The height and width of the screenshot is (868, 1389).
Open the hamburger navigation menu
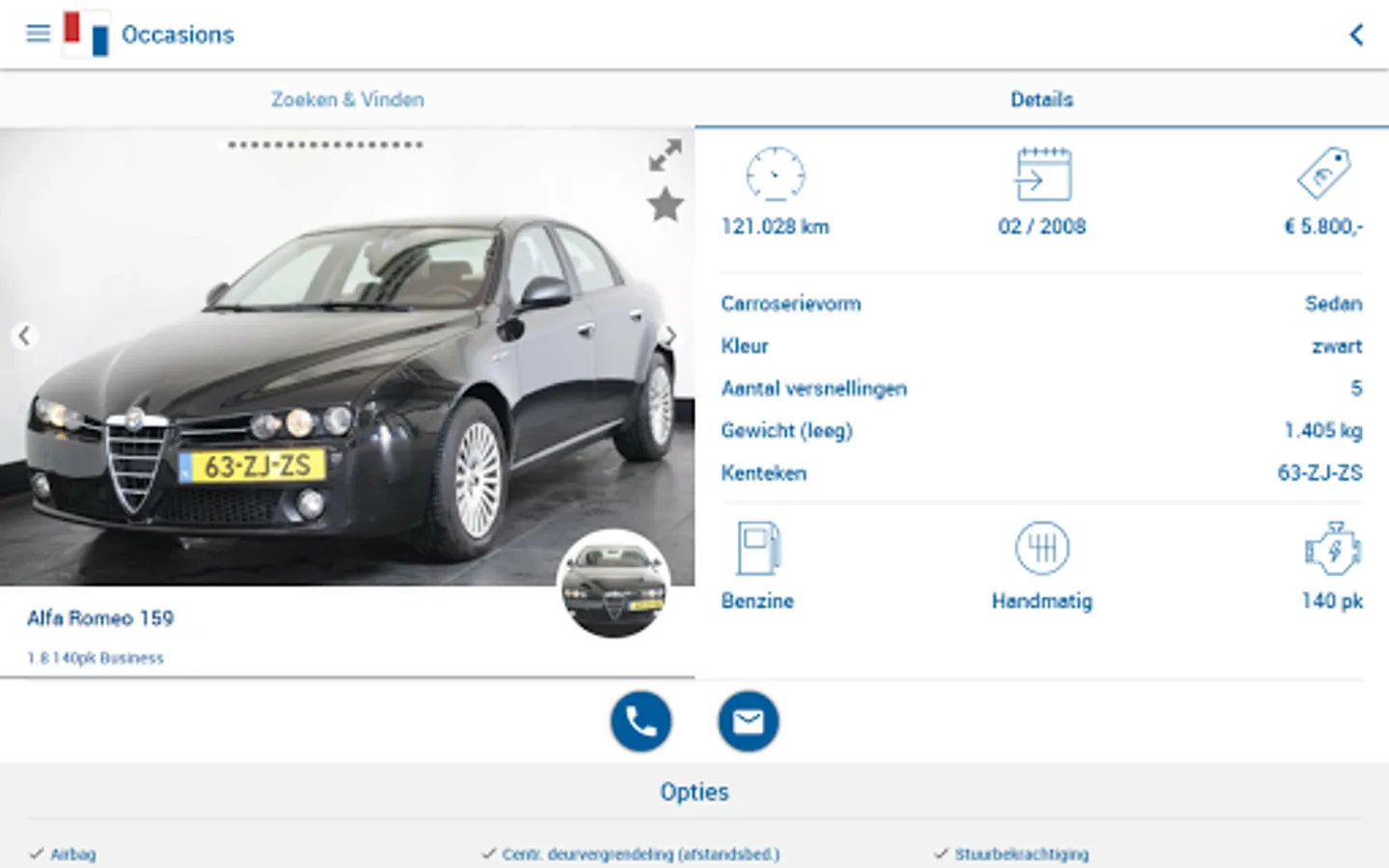38,34
